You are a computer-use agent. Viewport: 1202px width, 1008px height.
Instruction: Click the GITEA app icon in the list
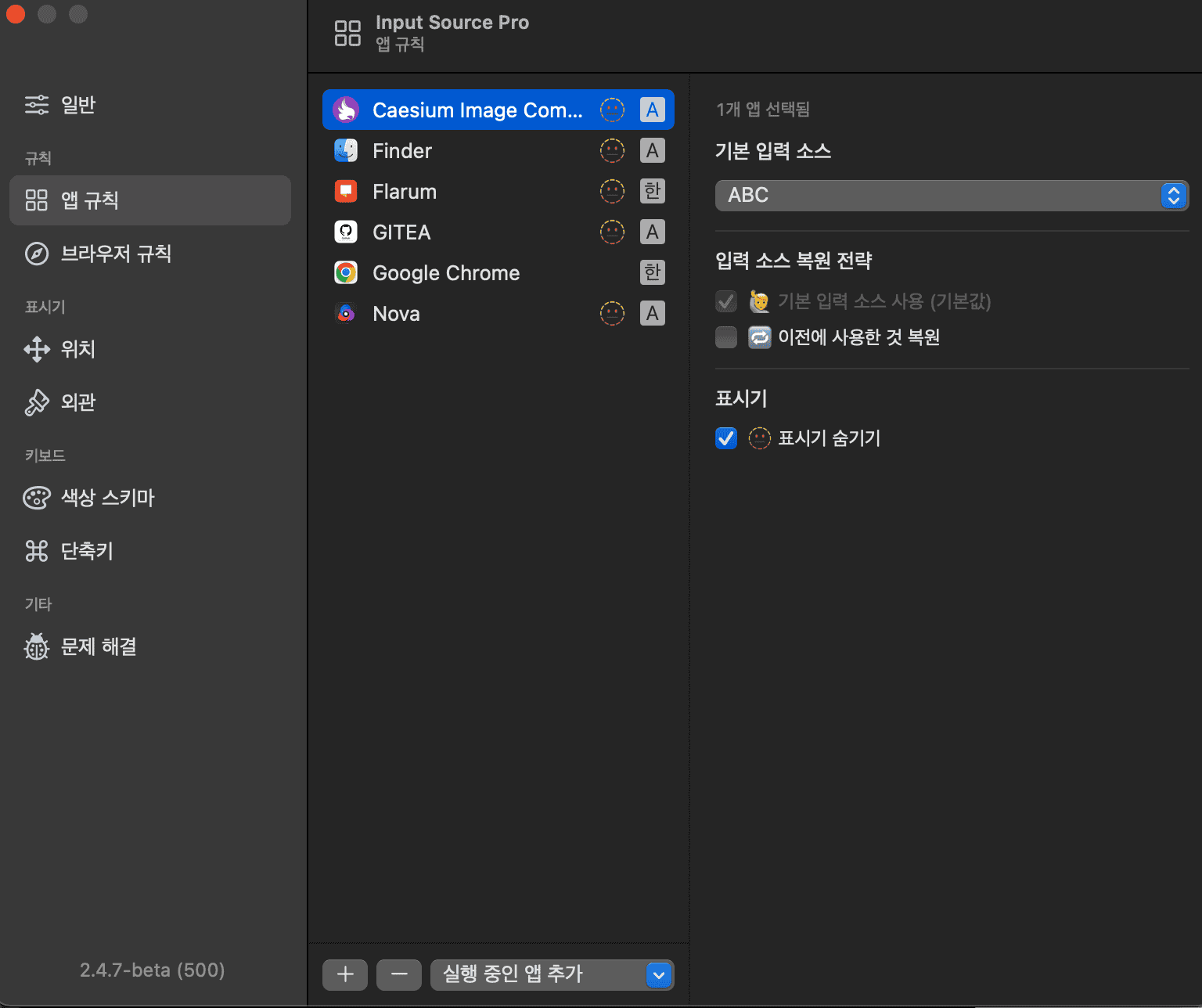point(346,232)
